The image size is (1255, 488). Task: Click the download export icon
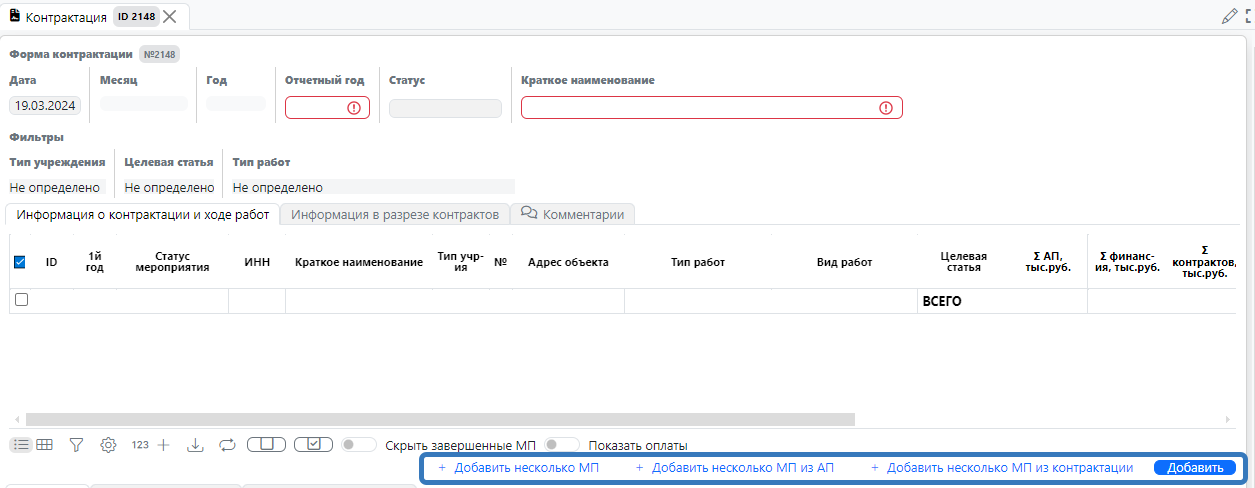(x=195, y=445)
